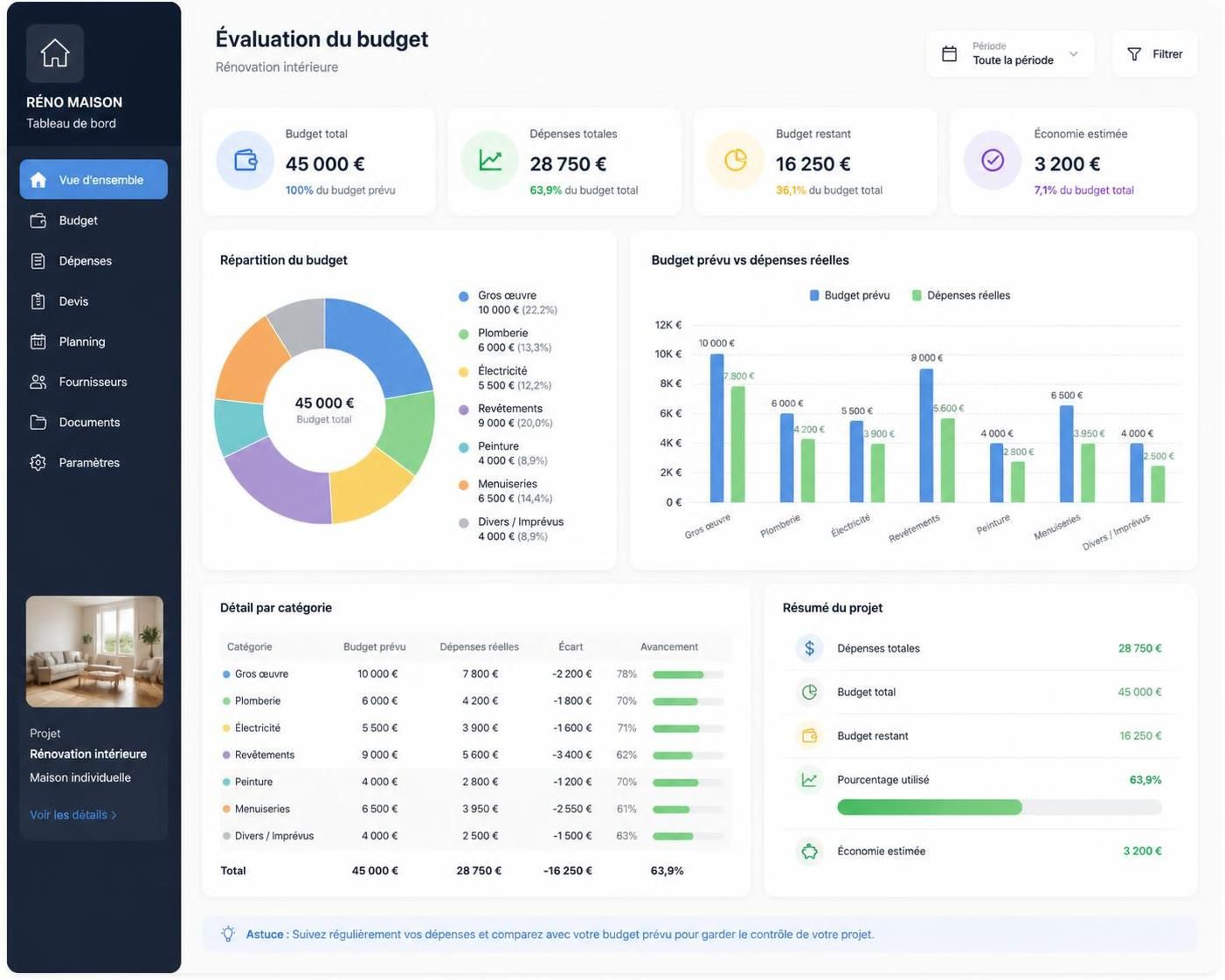Click the -16 250 € total écart value
This screenshot has height=980, width=1225.
[568, 871]
